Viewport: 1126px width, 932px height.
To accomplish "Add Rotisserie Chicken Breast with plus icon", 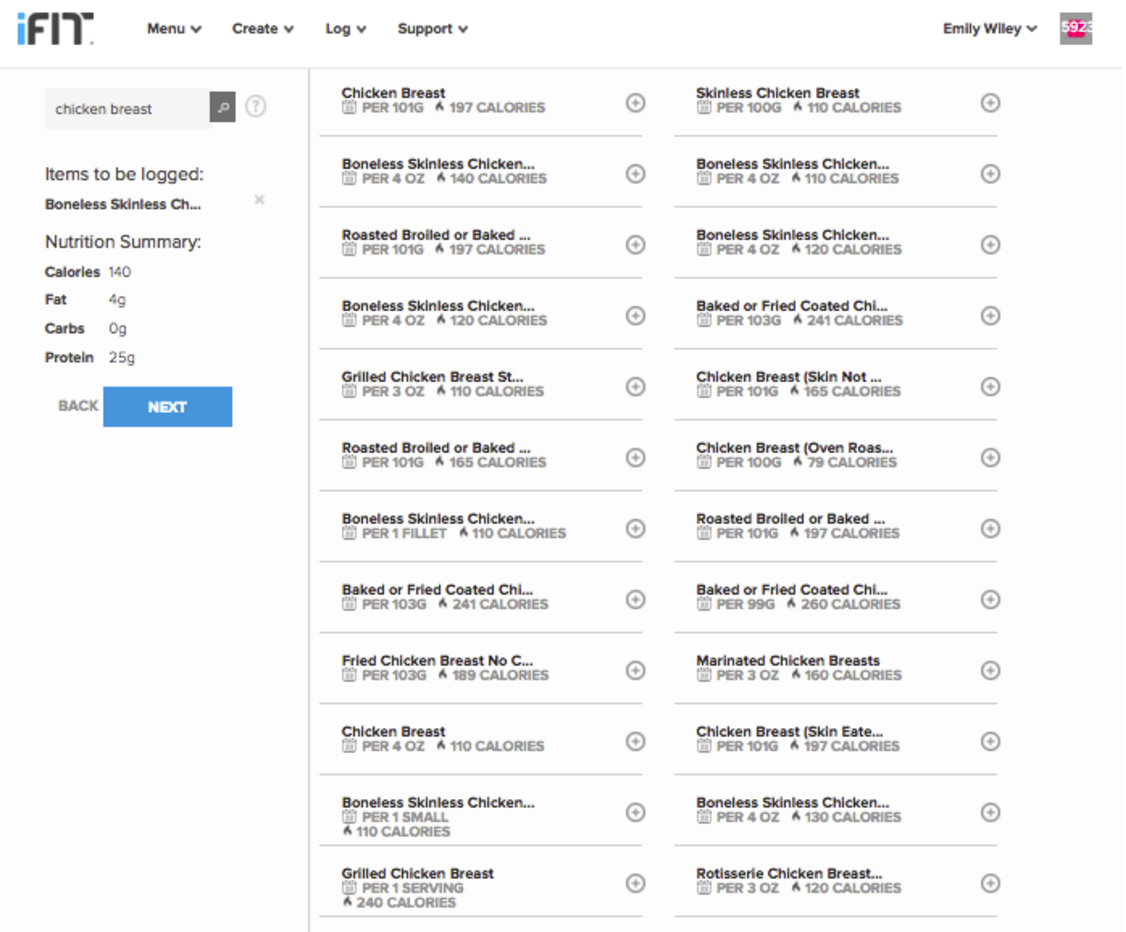I will (989, 883).
